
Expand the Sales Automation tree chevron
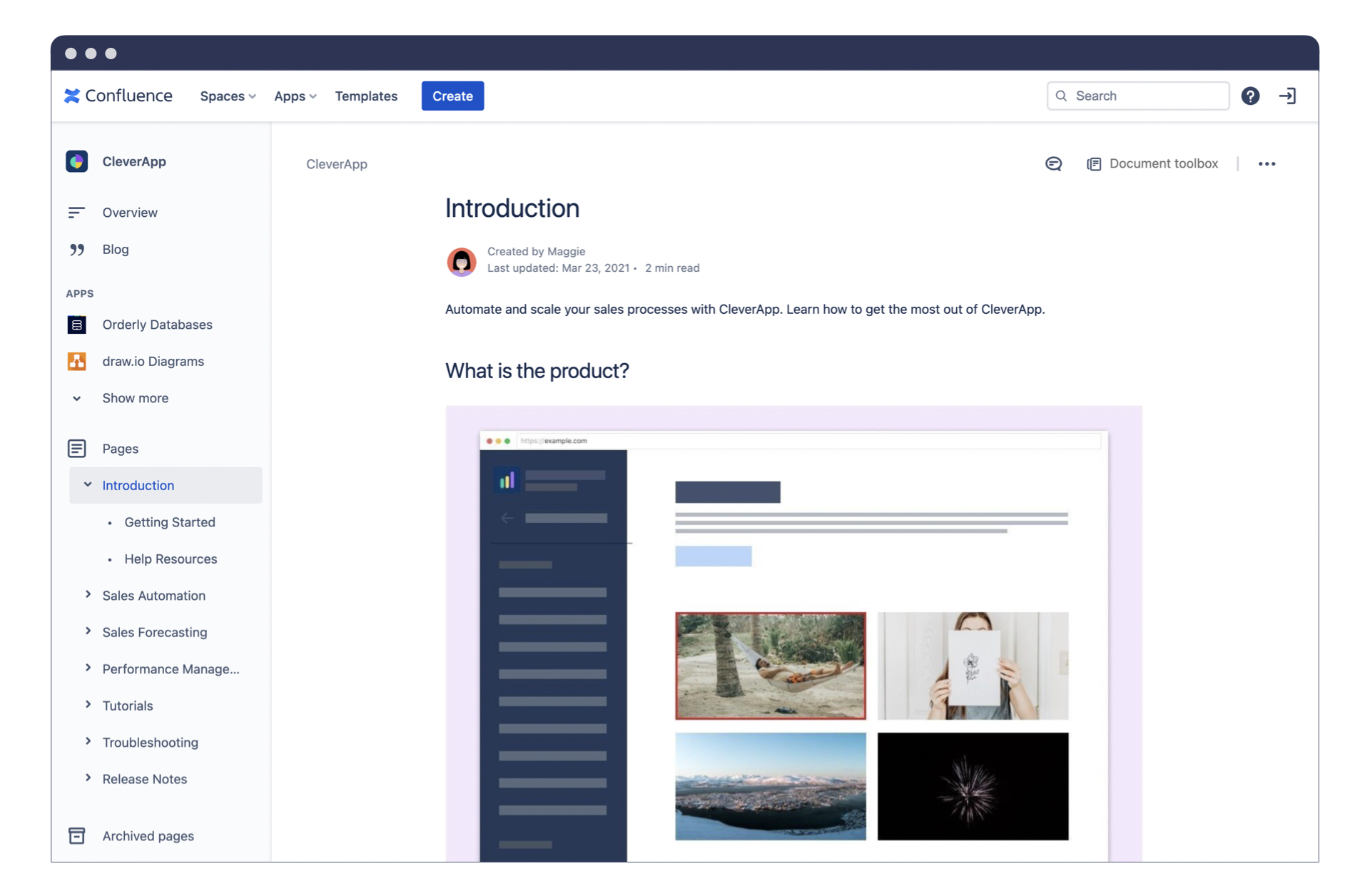pos(88,595)
